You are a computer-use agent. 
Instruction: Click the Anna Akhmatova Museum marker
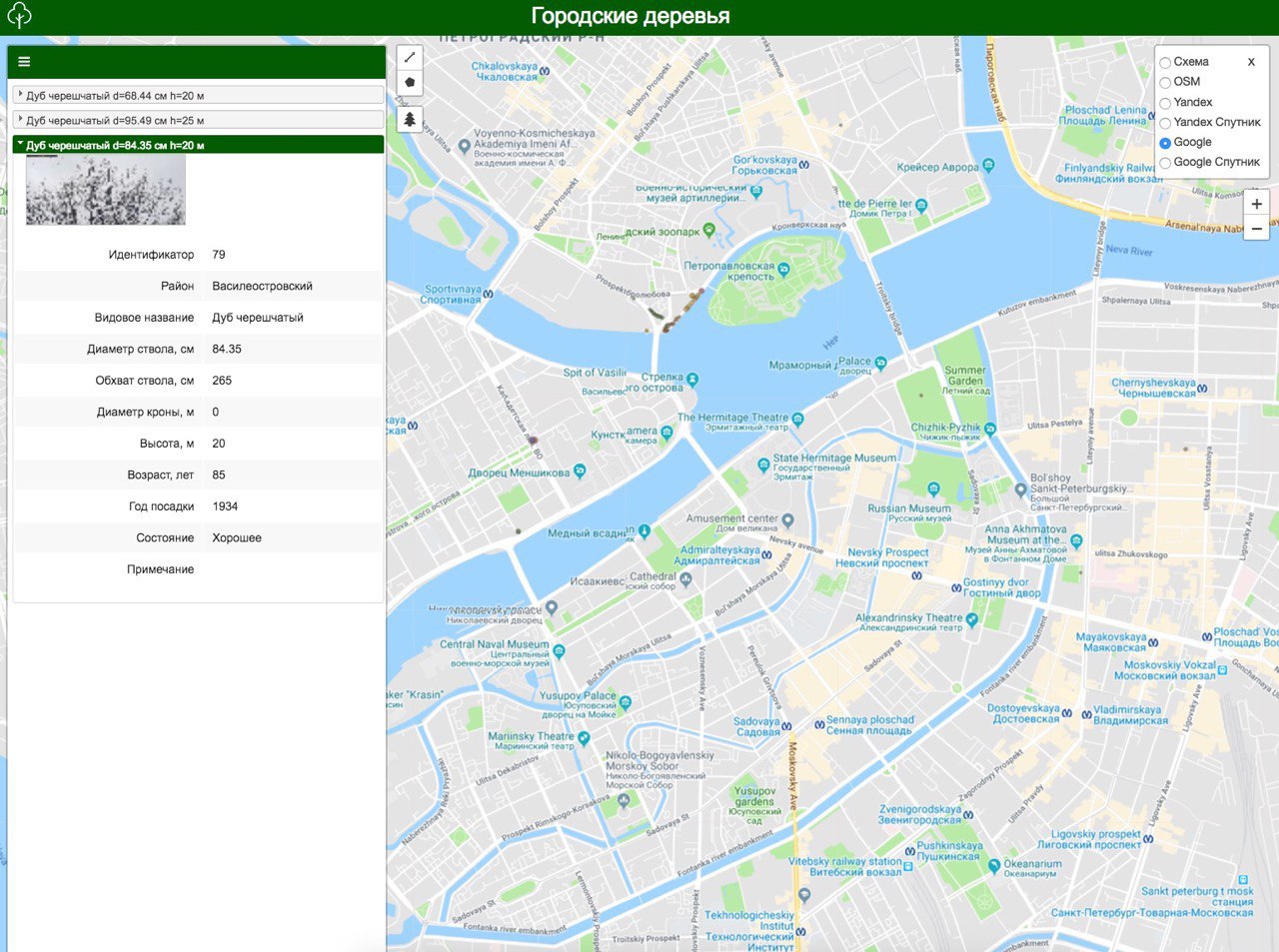point(1076,541)
